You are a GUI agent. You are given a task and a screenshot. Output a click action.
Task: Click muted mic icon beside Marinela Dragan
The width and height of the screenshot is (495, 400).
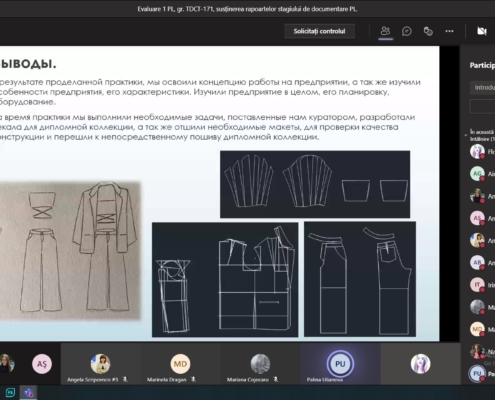(193, 379)
